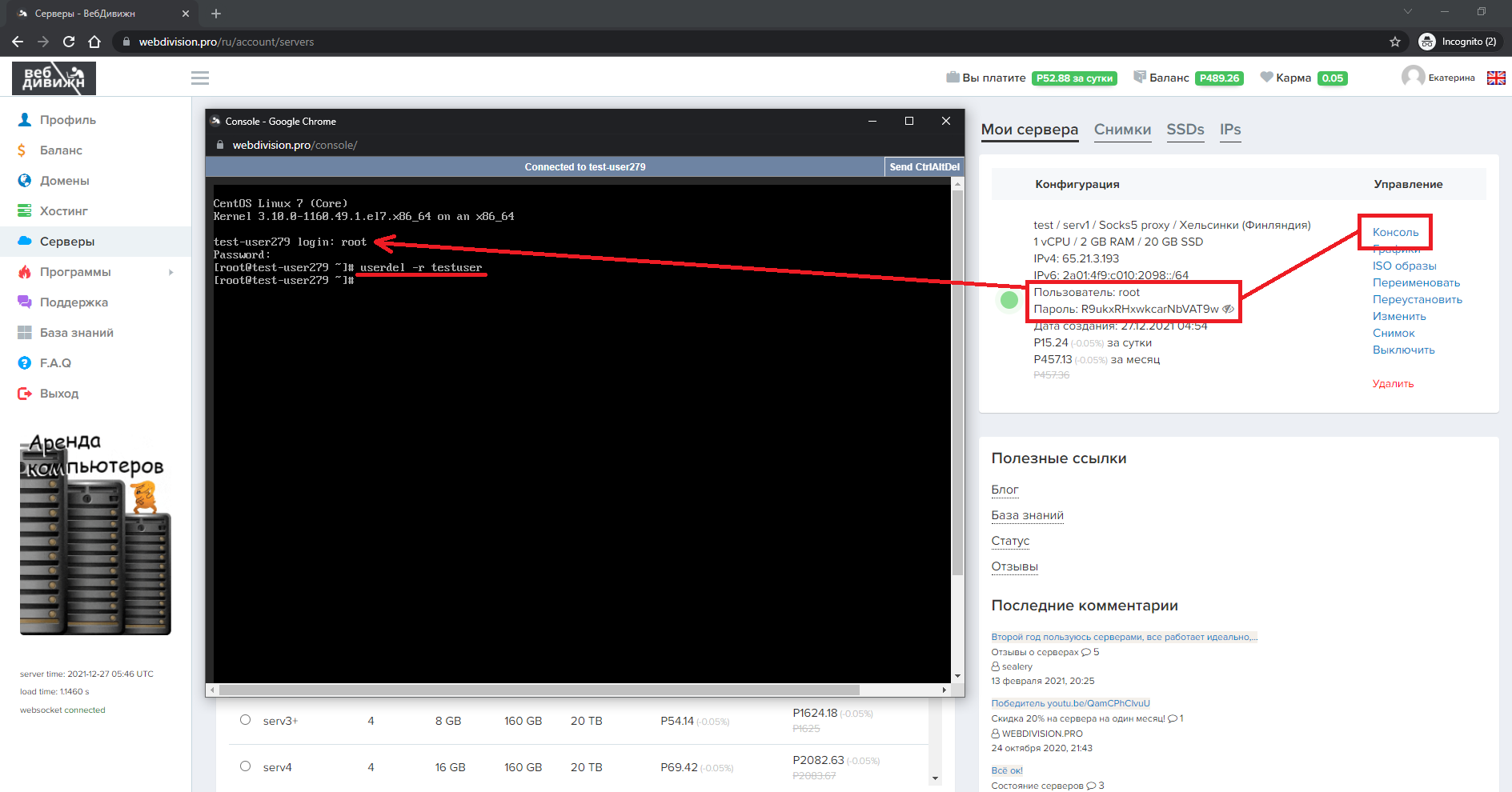This screenshot has width=1512, height=792.
Task: Click the console horizontal scrollbar
Action: [539, 690]
